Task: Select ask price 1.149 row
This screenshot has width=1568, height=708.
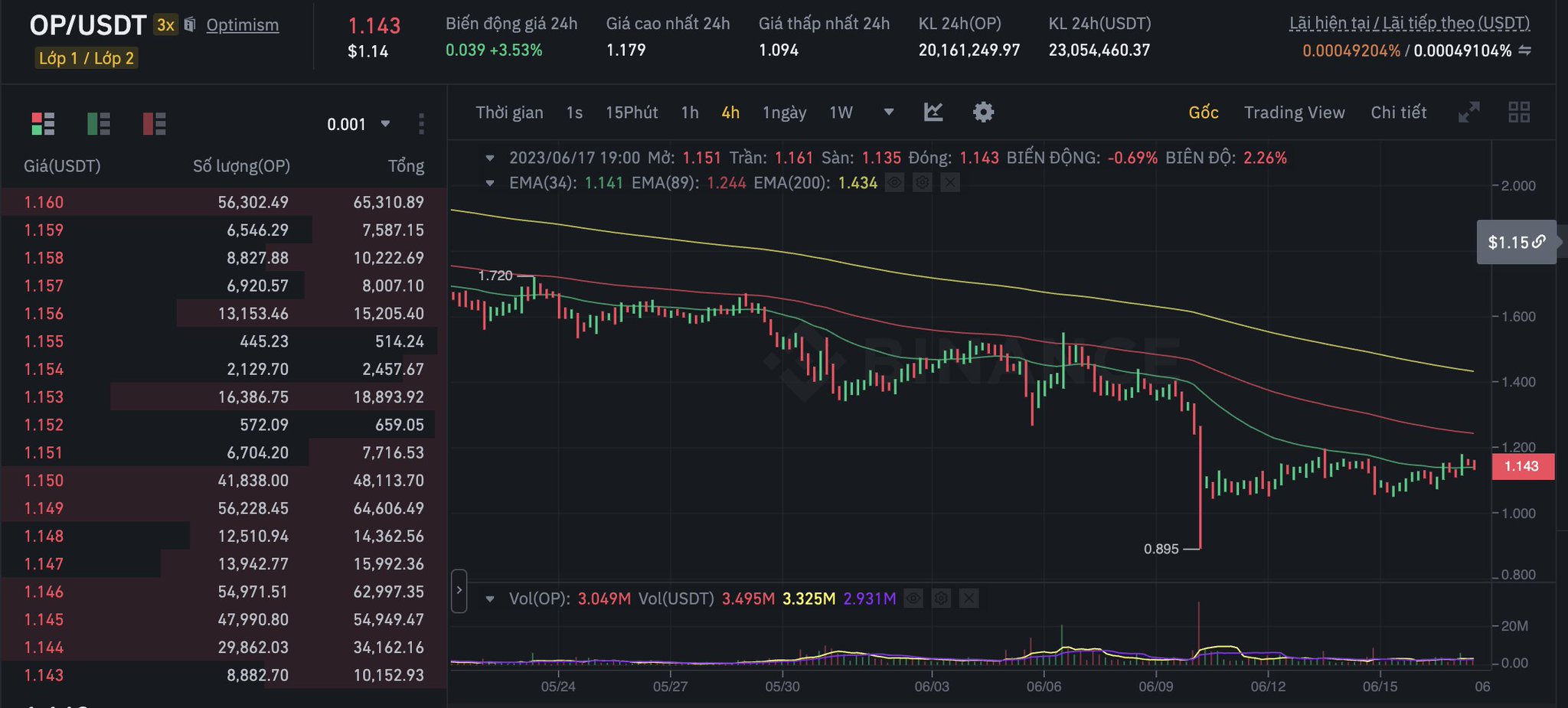Action: coord(224,508)
